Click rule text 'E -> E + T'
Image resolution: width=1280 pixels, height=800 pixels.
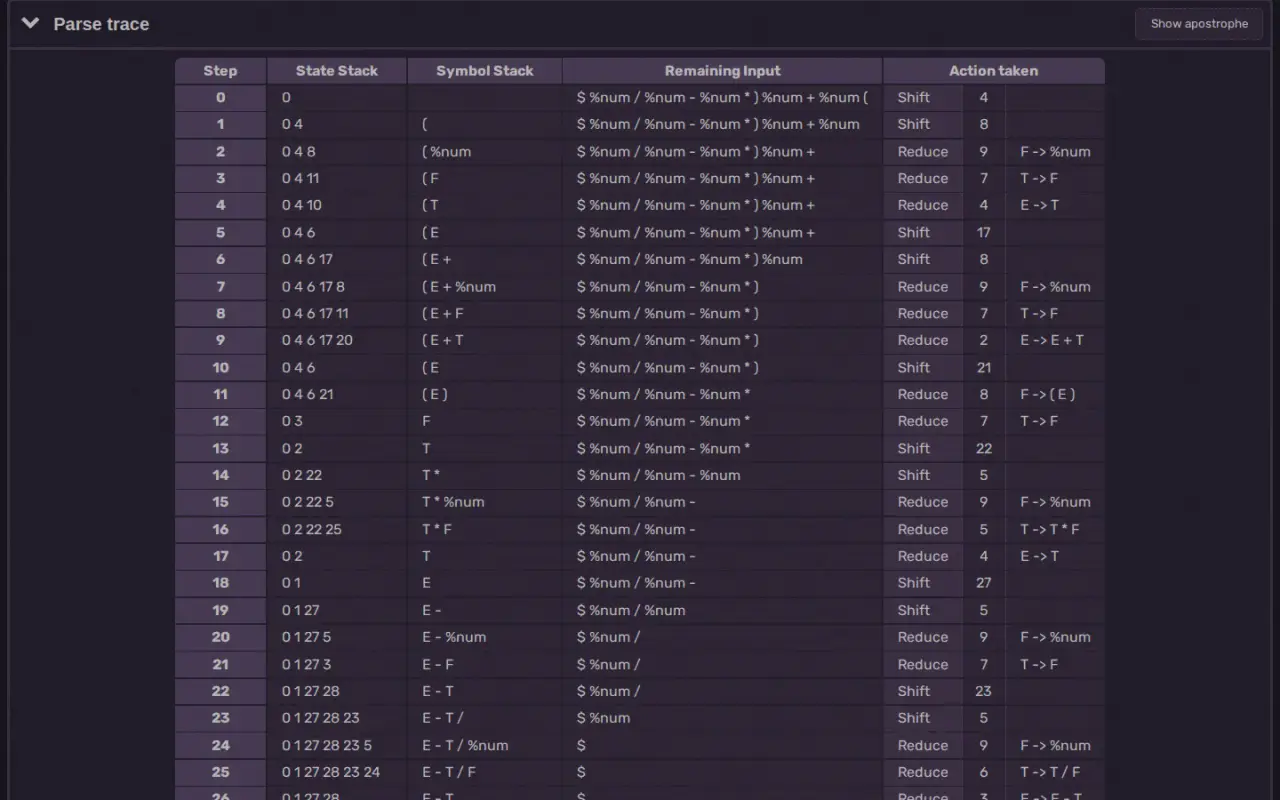pyautogui.click(x=1052, y=340)
